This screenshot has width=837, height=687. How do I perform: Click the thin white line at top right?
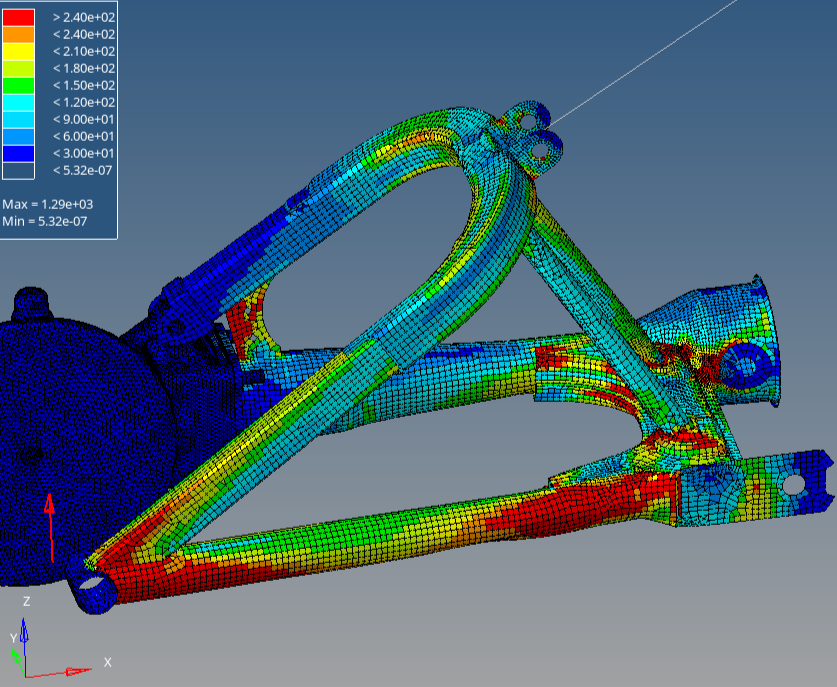650,60
